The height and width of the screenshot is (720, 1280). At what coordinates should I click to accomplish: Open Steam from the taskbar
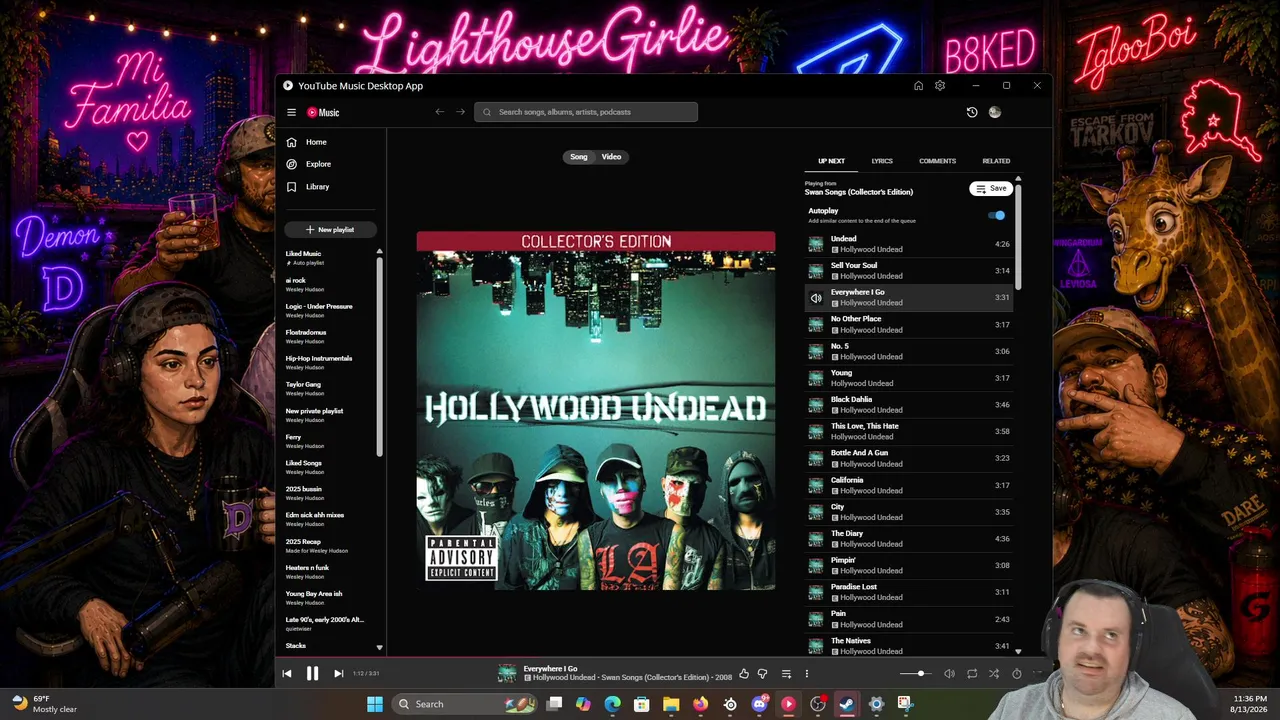tap(847, 704)
